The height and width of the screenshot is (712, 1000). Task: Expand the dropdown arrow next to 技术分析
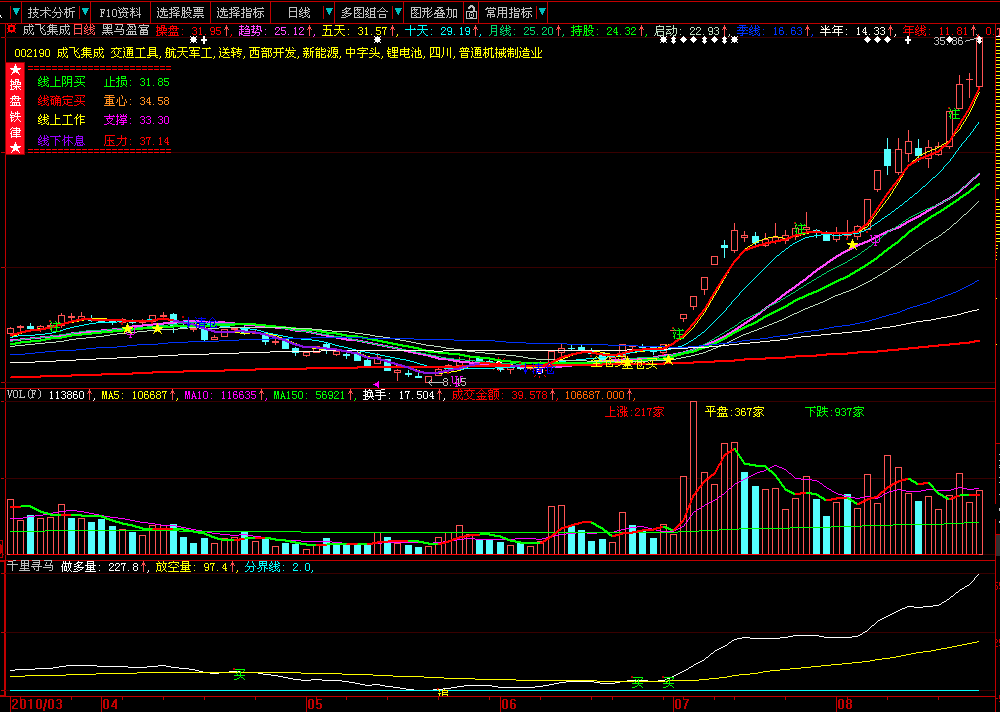[x=84, y=12]
